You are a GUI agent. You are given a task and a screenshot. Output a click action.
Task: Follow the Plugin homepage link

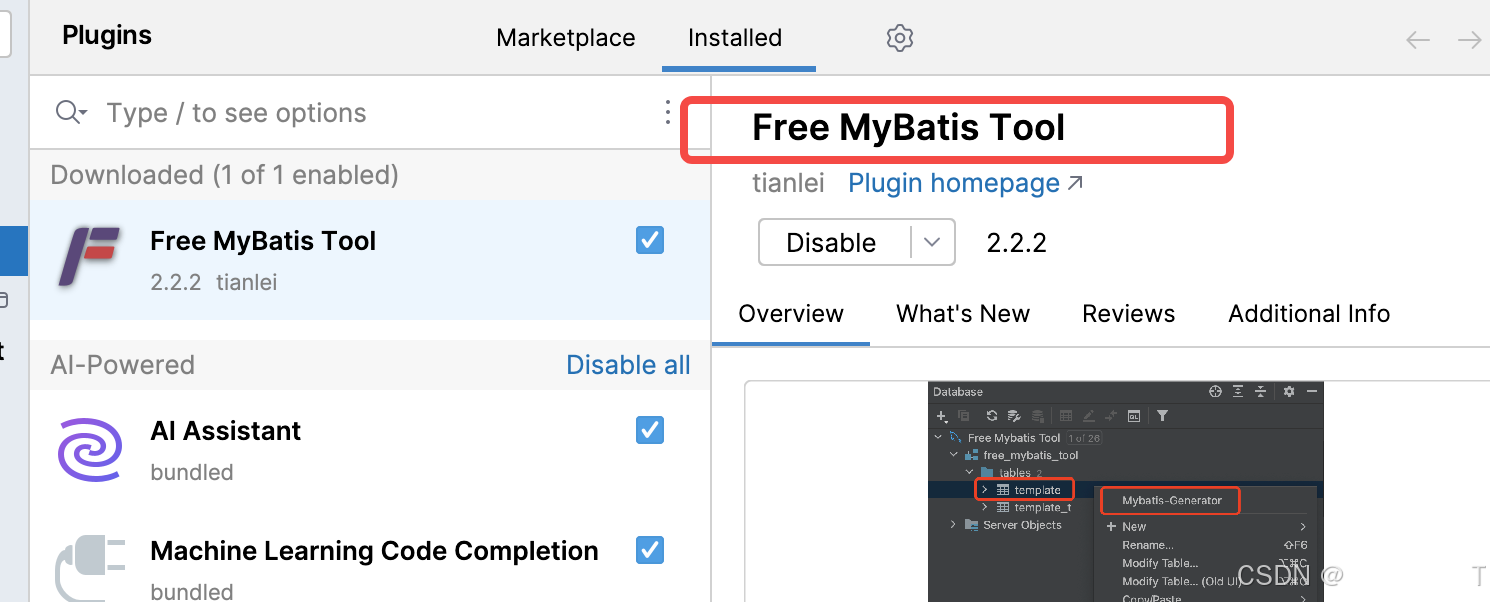pos(953,182)
